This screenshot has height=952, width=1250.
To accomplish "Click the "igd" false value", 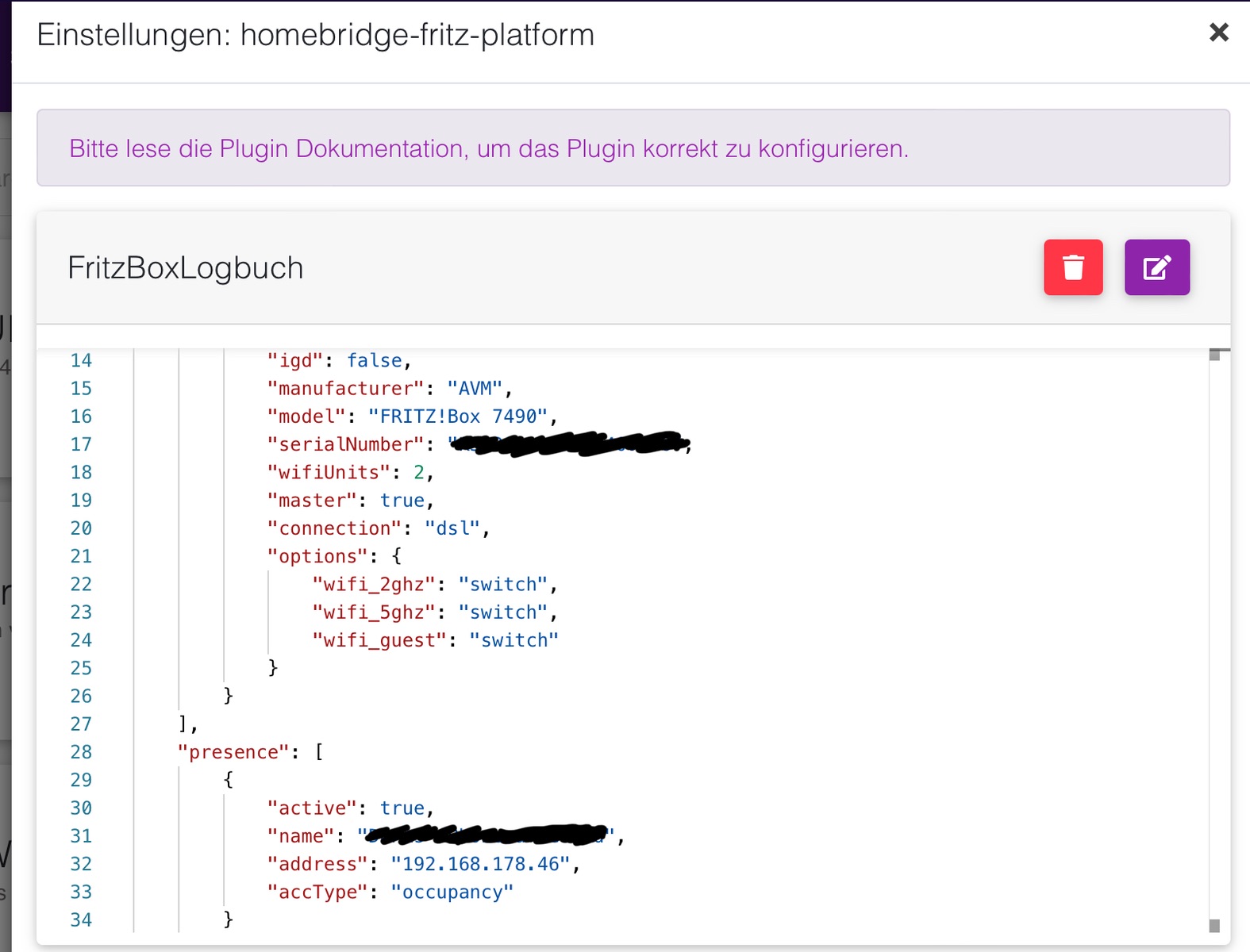I will point(374,361).
